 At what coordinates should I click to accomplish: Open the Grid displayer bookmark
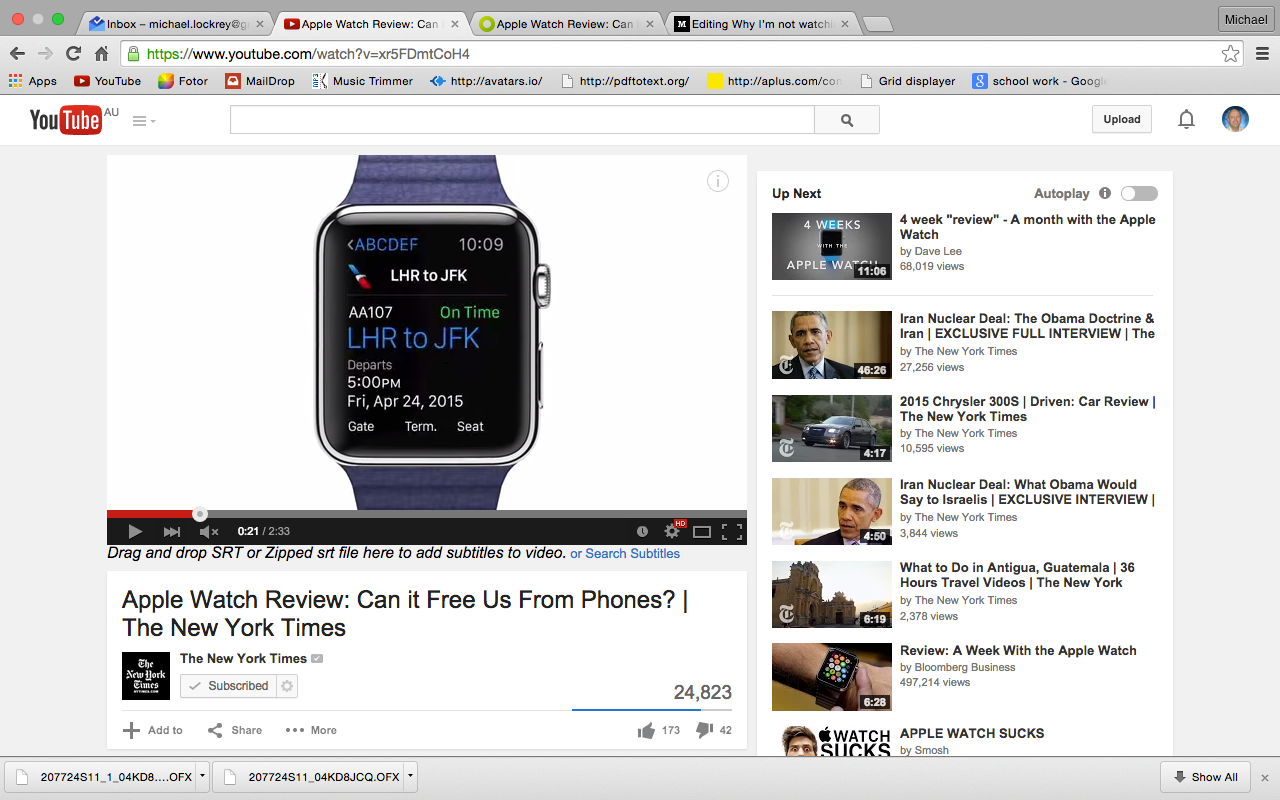[x=906, y=81]
